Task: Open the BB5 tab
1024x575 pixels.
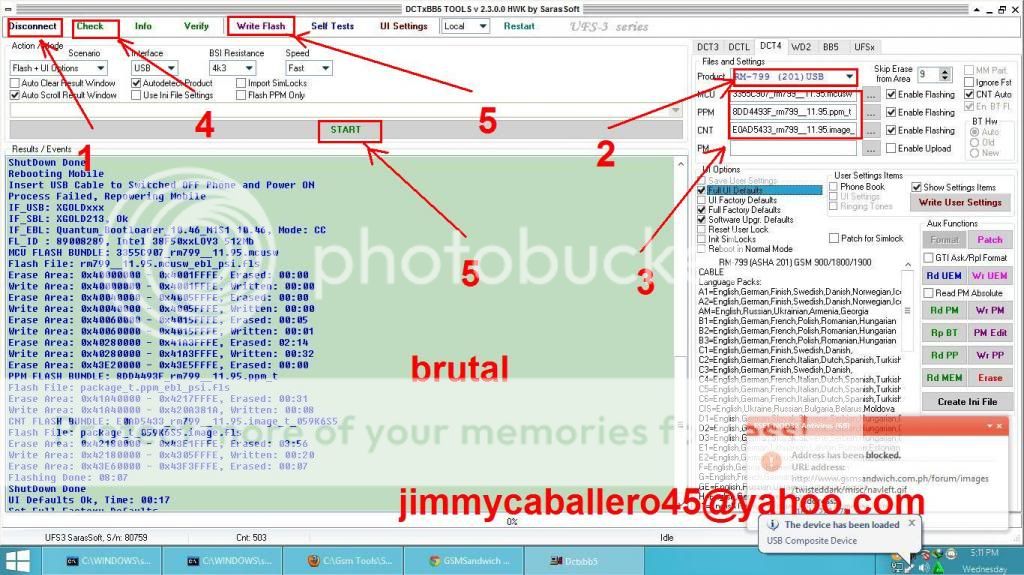Action: [831, 47]
